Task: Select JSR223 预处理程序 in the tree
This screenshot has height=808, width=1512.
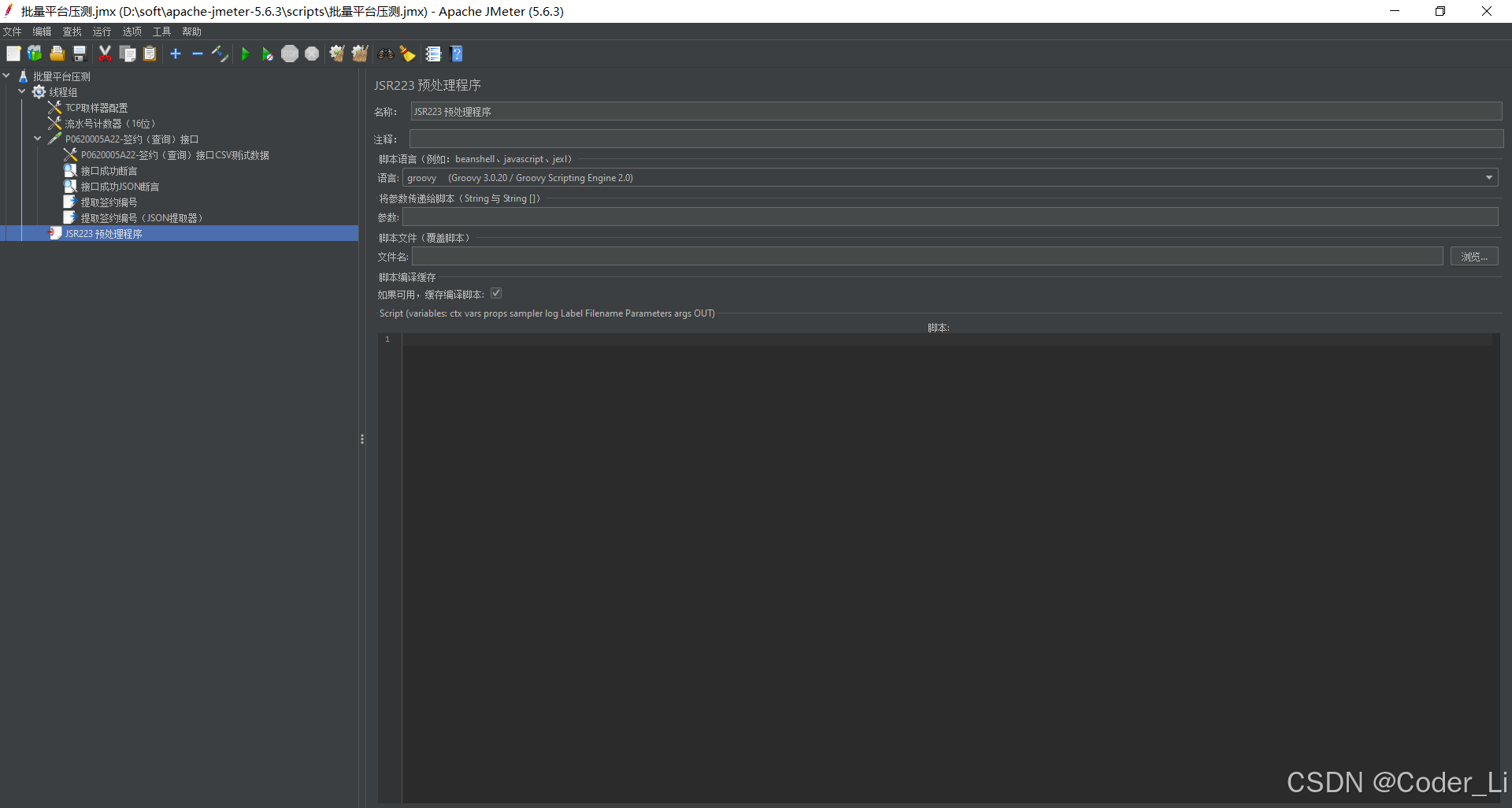Action: pyautogui.click(x=103, y=234)
